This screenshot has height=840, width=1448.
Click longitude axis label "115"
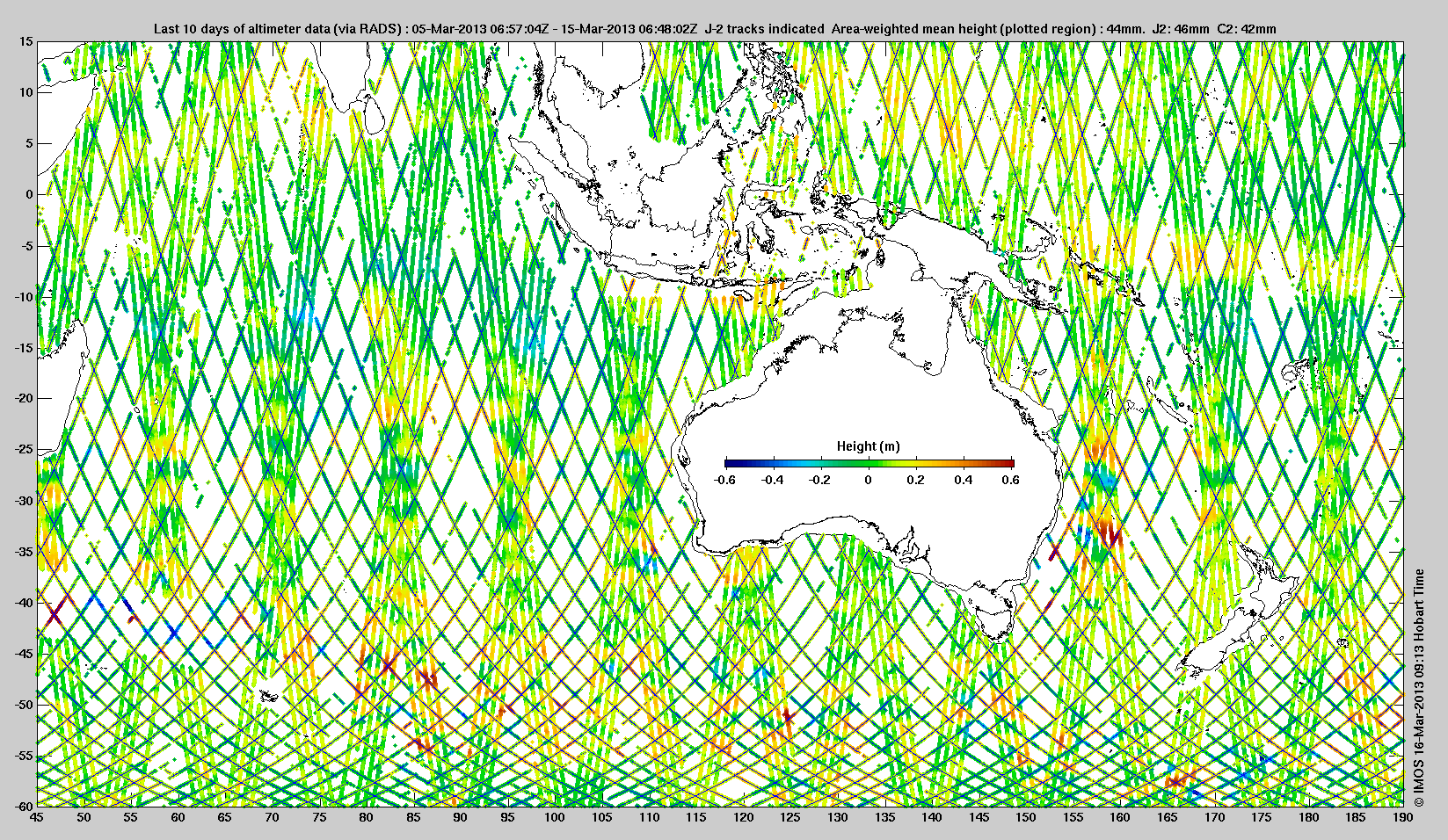point(696,817)
